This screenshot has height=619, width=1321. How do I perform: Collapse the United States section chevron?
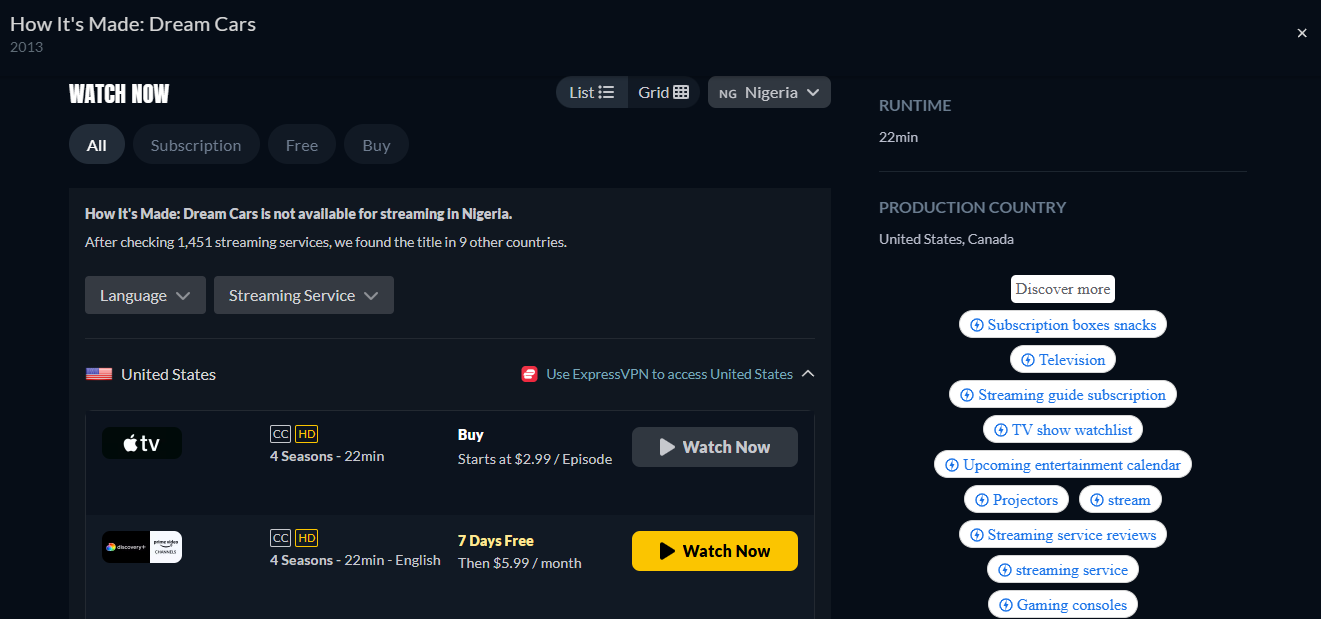tap(808, 374)
